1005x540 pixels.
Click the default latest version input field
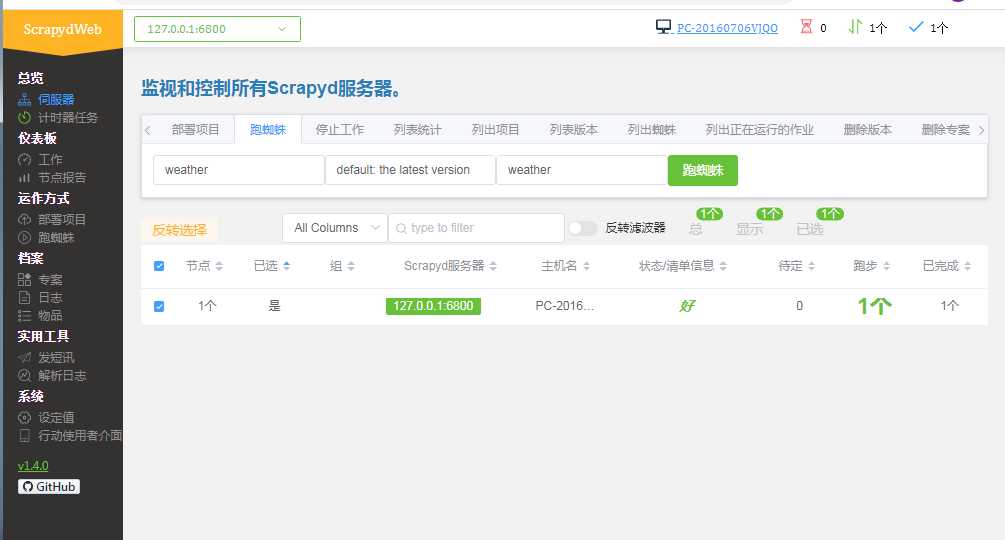coord(410,170)
